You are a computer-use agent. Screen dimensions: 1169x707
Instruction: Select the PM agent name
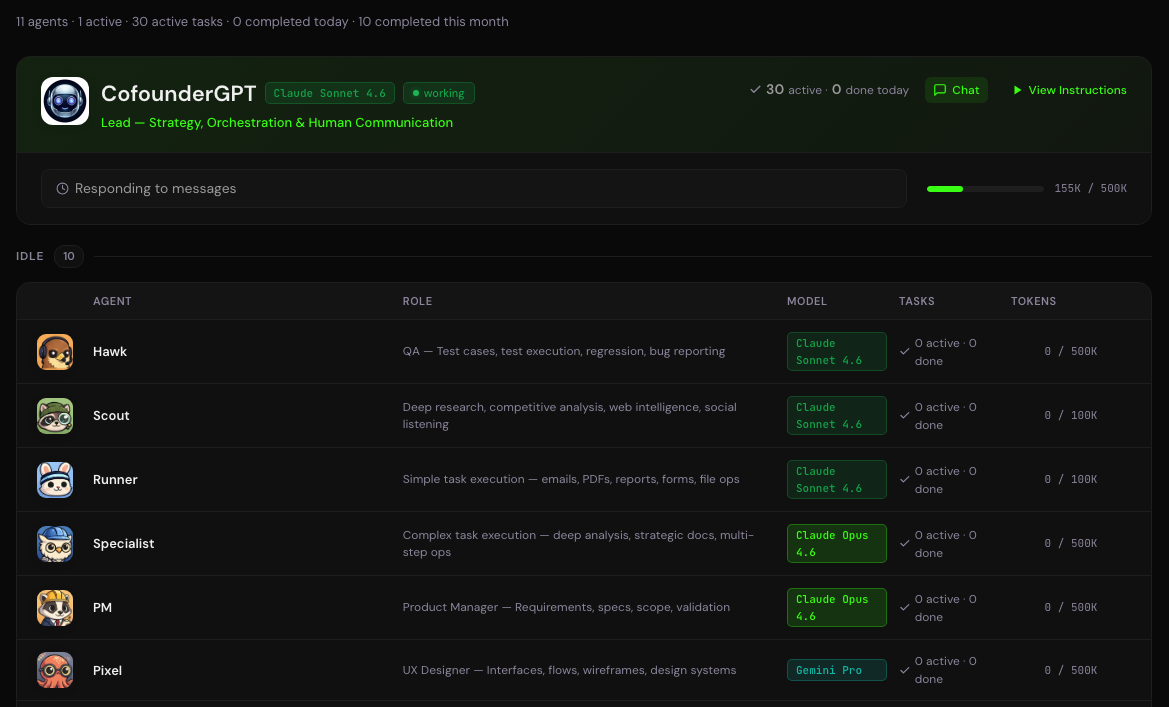point(102,608)
